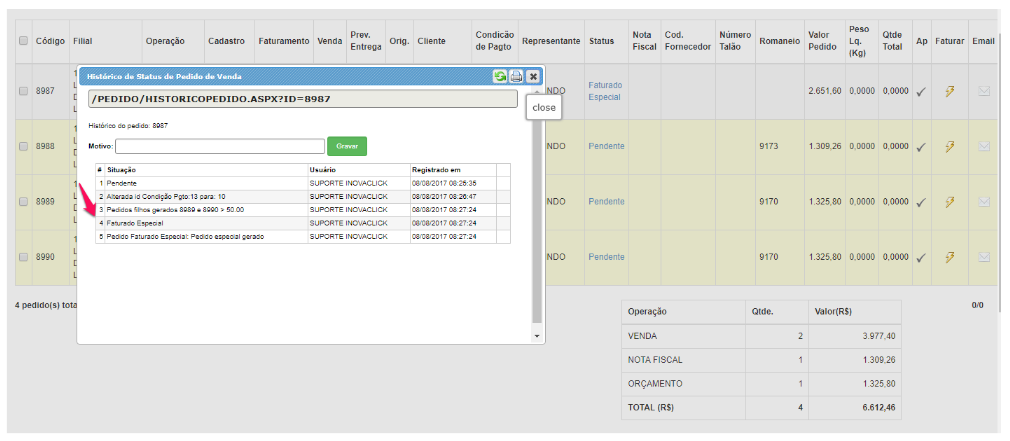This screenshot has width=1010, height=441.
Task: Select the checkbox for order 8989
Action: click(x=23, y=202)
